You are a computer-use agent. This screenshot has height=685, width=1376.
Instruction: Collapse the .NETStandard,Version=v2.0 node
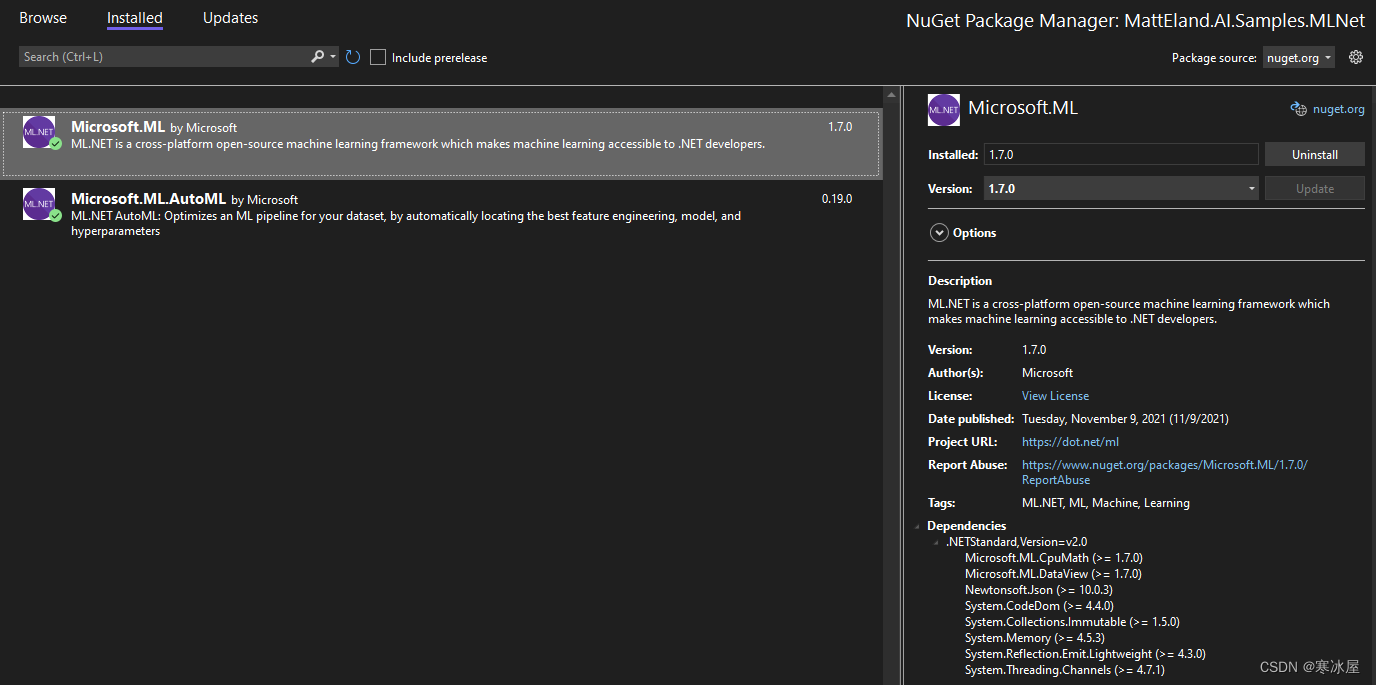(936, 542)
